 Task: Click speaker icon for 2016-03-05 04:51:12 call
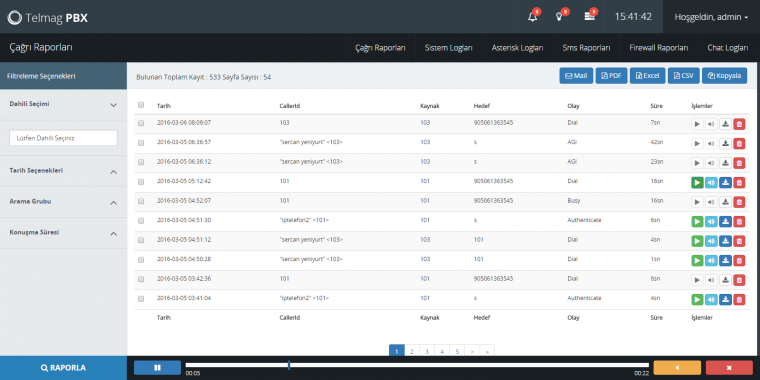[711, 241]
